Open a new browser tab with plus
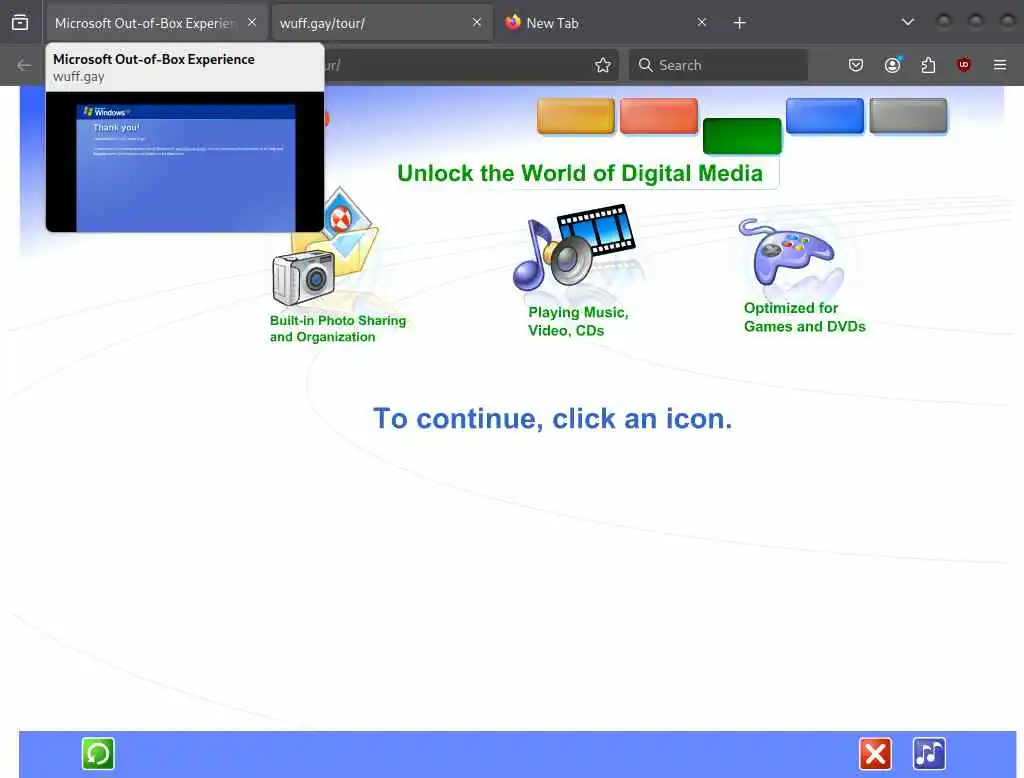 coord(739,23)
